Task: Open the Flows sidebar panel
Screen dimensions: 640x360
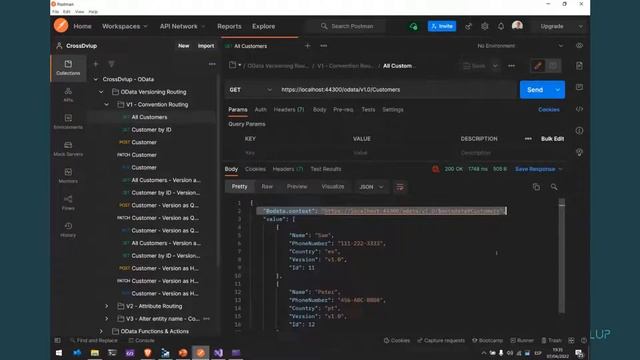Action: (x=68, y=202)
